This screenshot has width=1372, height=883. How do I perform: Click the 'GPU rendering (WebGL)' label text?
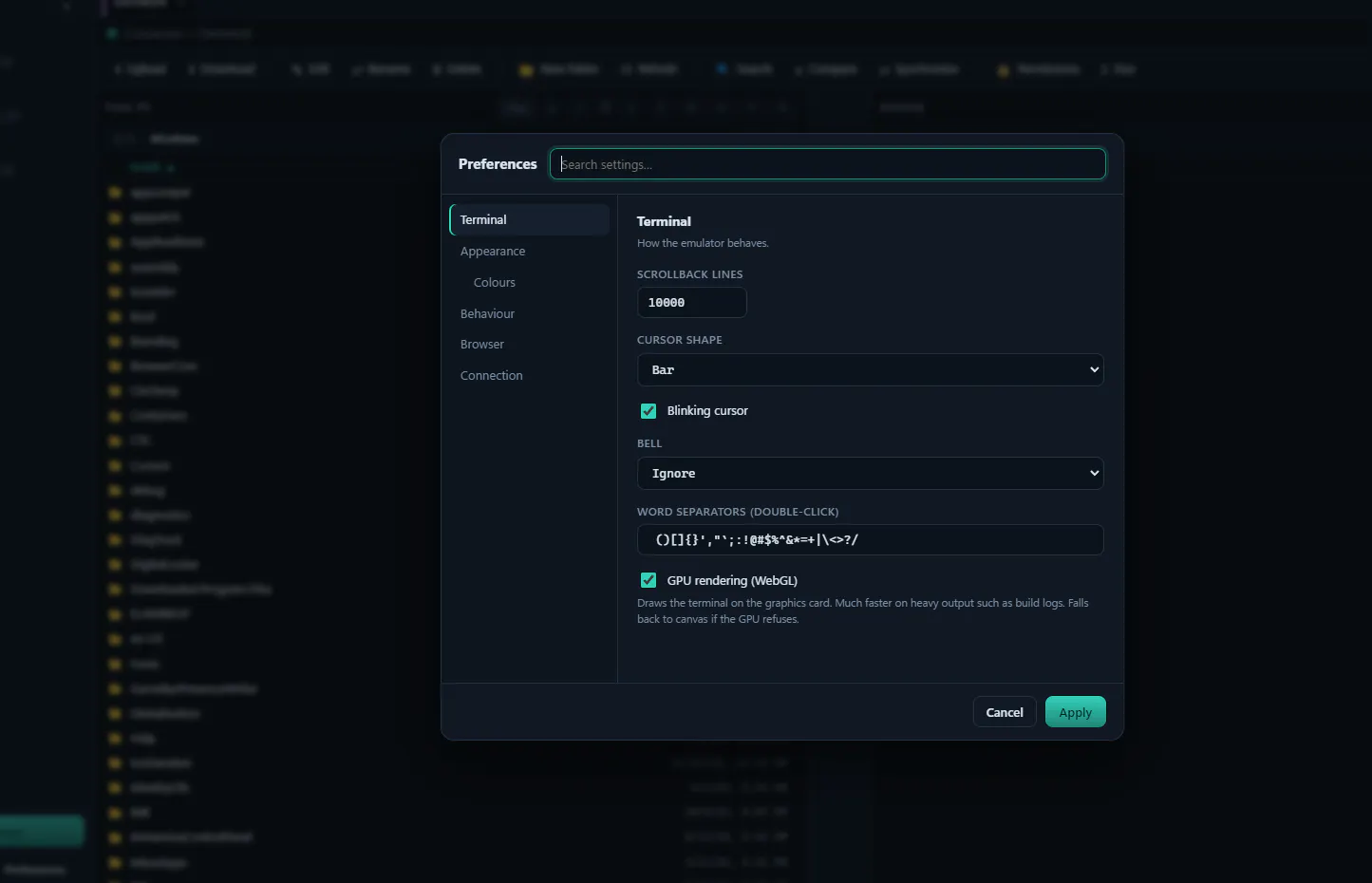732,580
